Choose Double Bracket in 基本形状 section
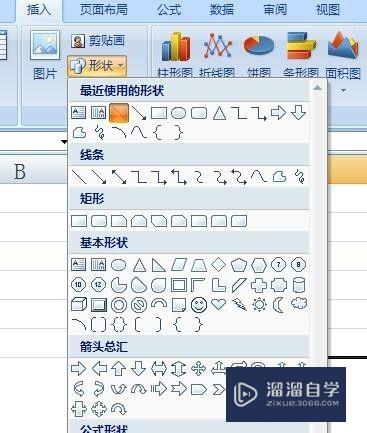The width and height of the screenshot is (367, 433). point(99,324)
